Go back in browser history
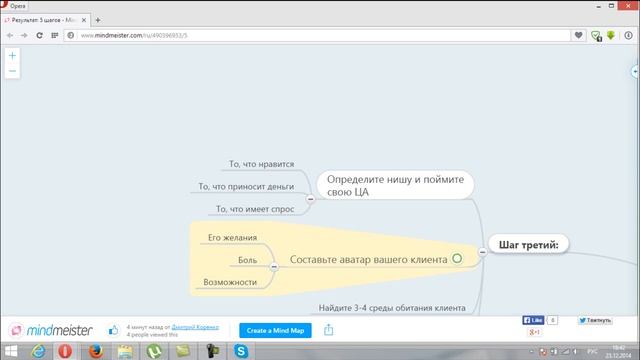Image resolution: width=640 pixels, height=360 pixels. pyautogui.click(x=10, y=36)
